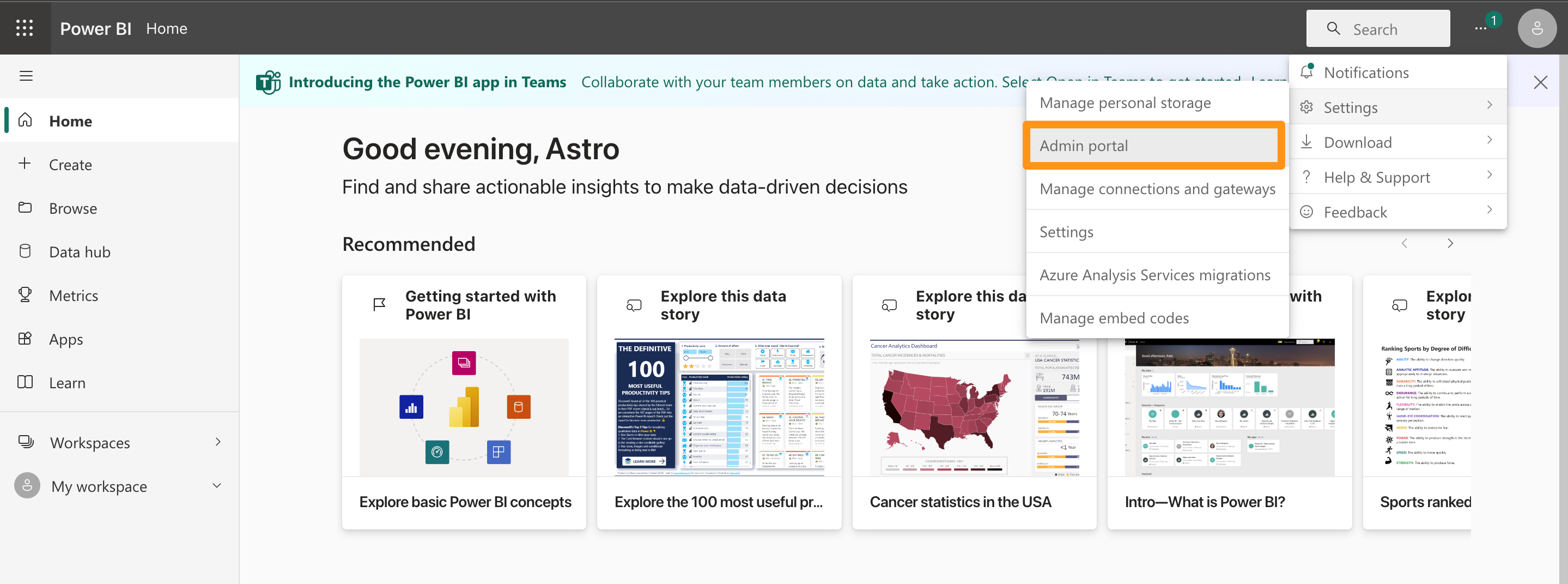Click the Learn book icon
The height and width of the screenshot is (584, 1568).
pyautogui.click(x=25, y=382)
